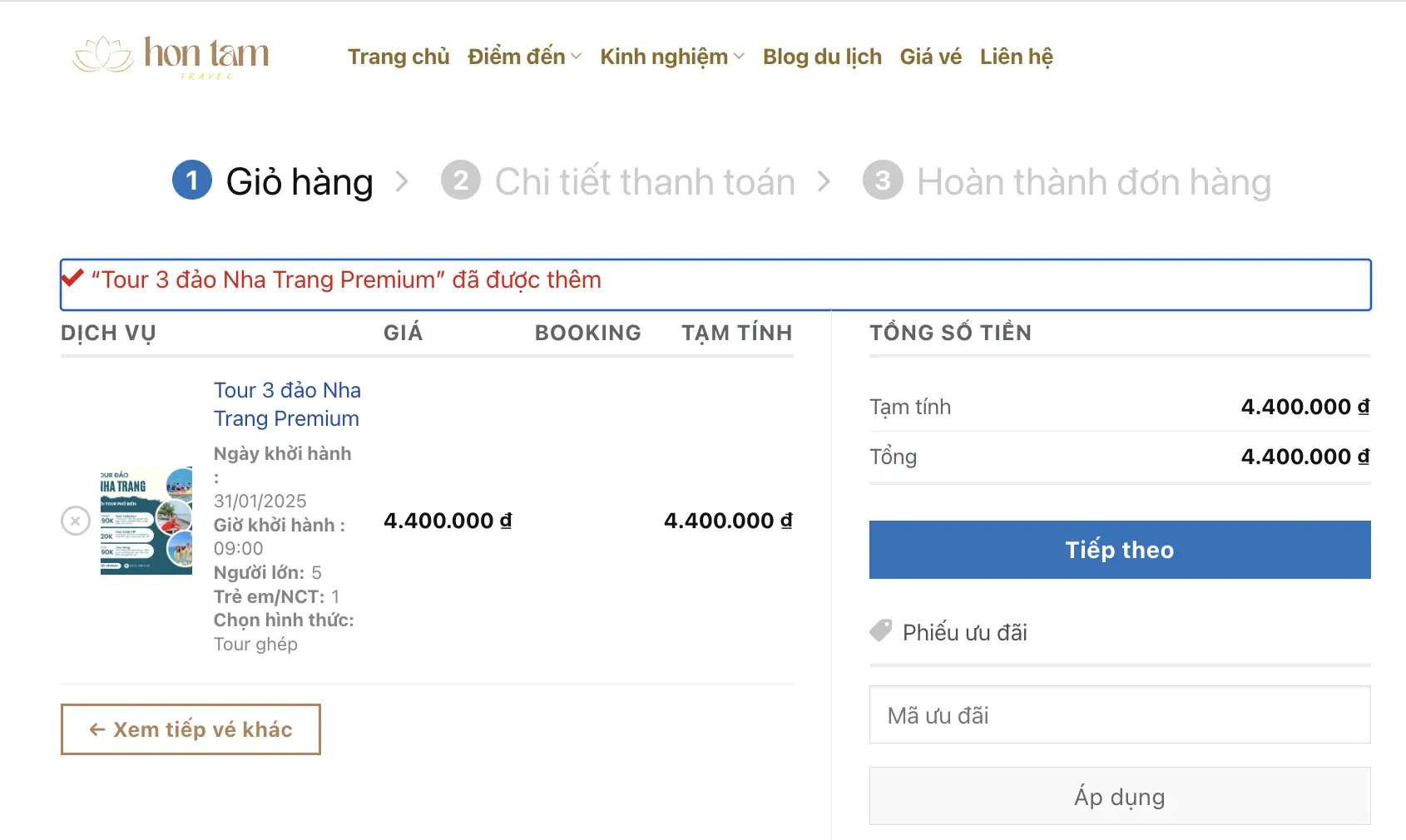Viewport: 1406px width, 840px height.
Task: Click the step 1 Giỏ hàng circle badge
Action: 192,180
